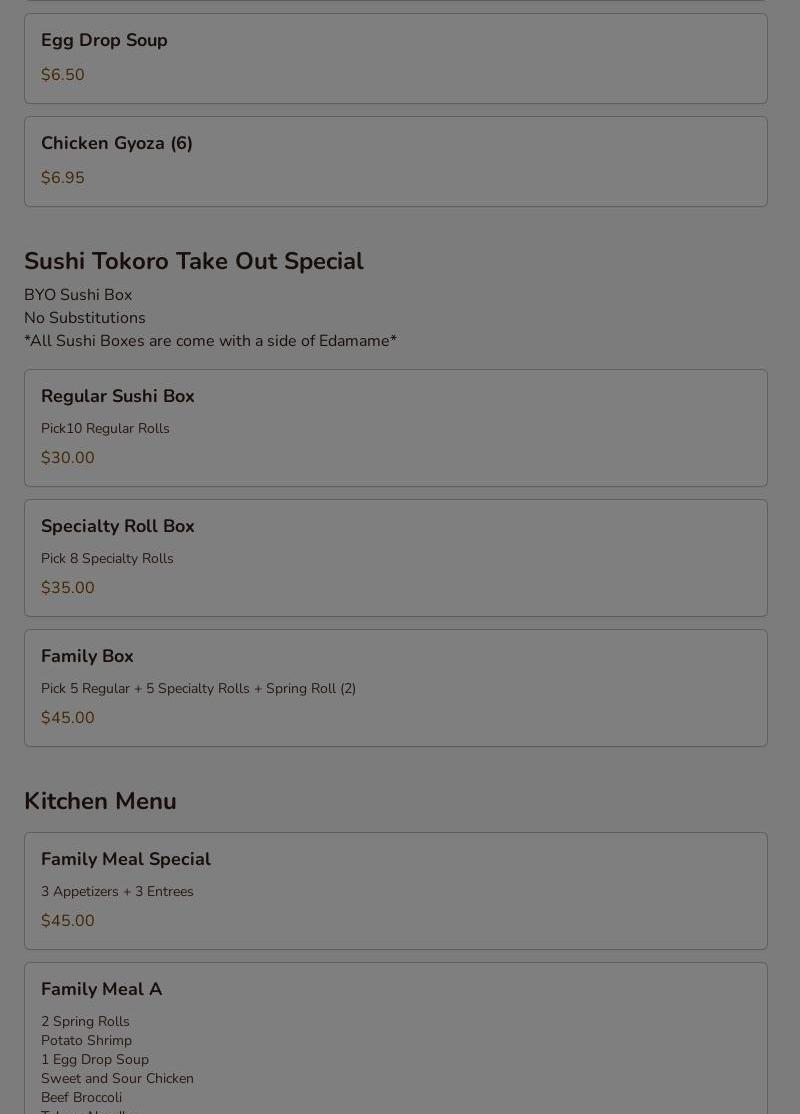
Task: Click the $6.50 Egg Drop Soup price
Action: tap(62, 75)
